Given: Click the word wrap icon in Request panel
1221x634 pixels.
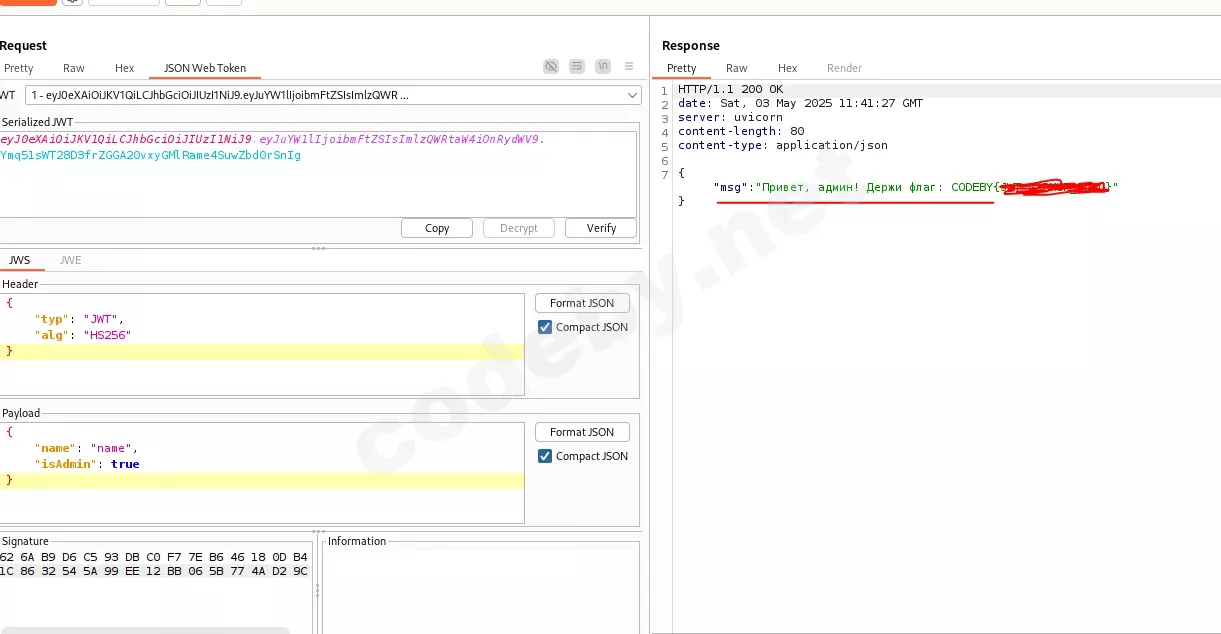Looking at the screenshot, I should 577,67.
